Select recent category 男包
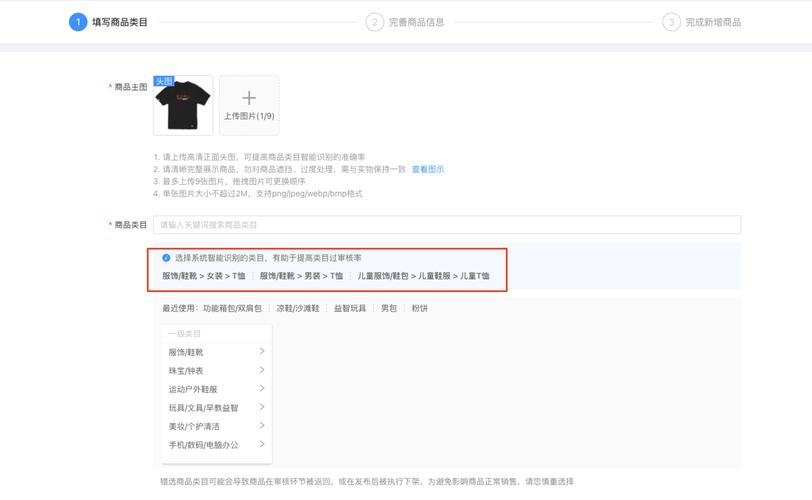The width and height of the screenshot is (812, 500). 389,308
